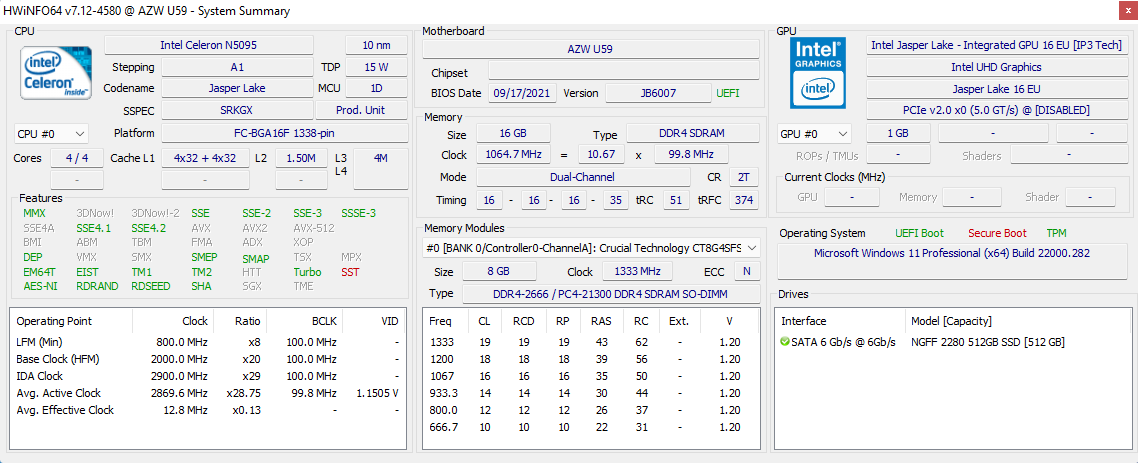Click the 1.50M L2 cache value

click(x=301, y=158)
